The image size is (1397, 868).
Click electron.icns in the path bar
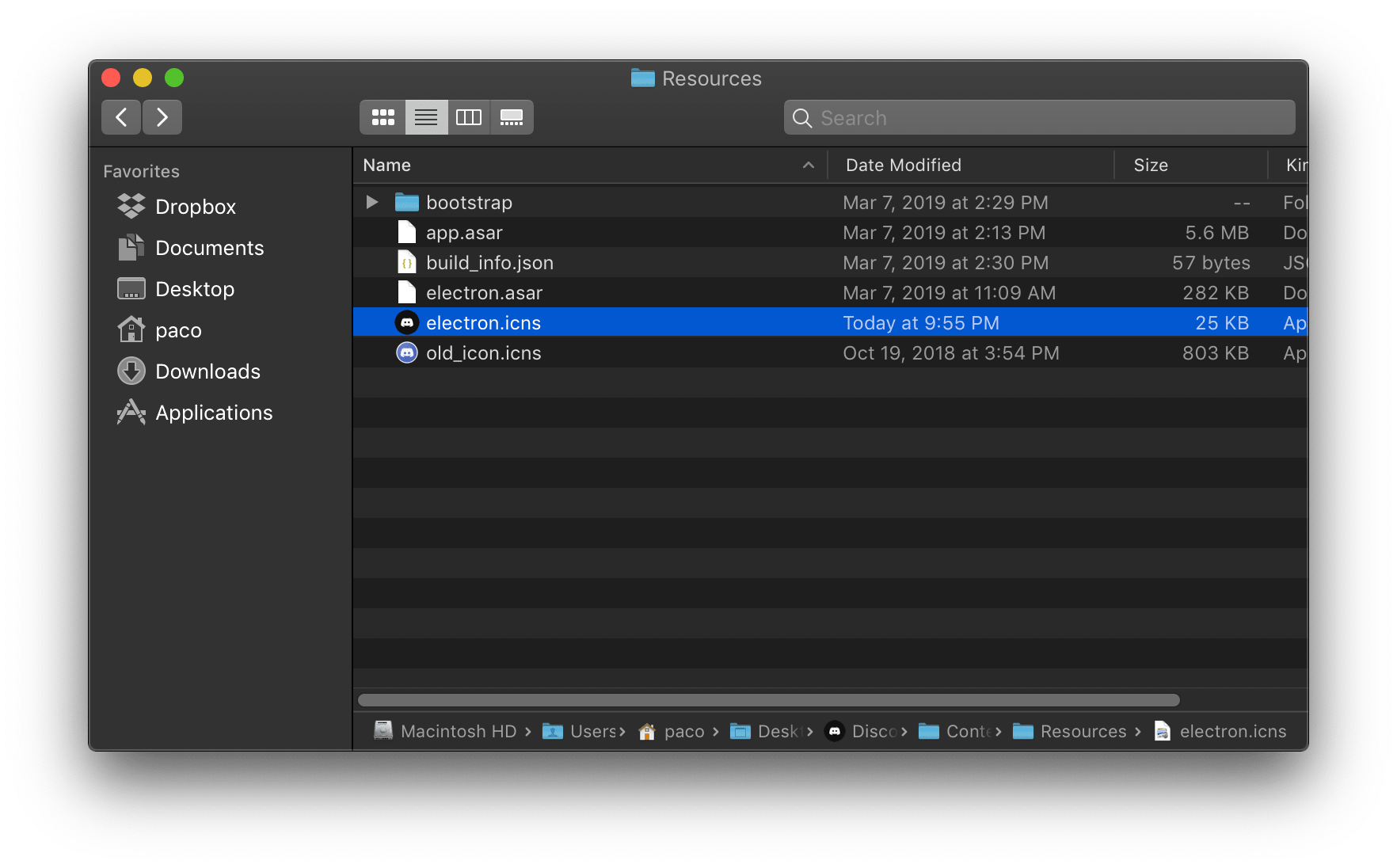point(1220,731)
